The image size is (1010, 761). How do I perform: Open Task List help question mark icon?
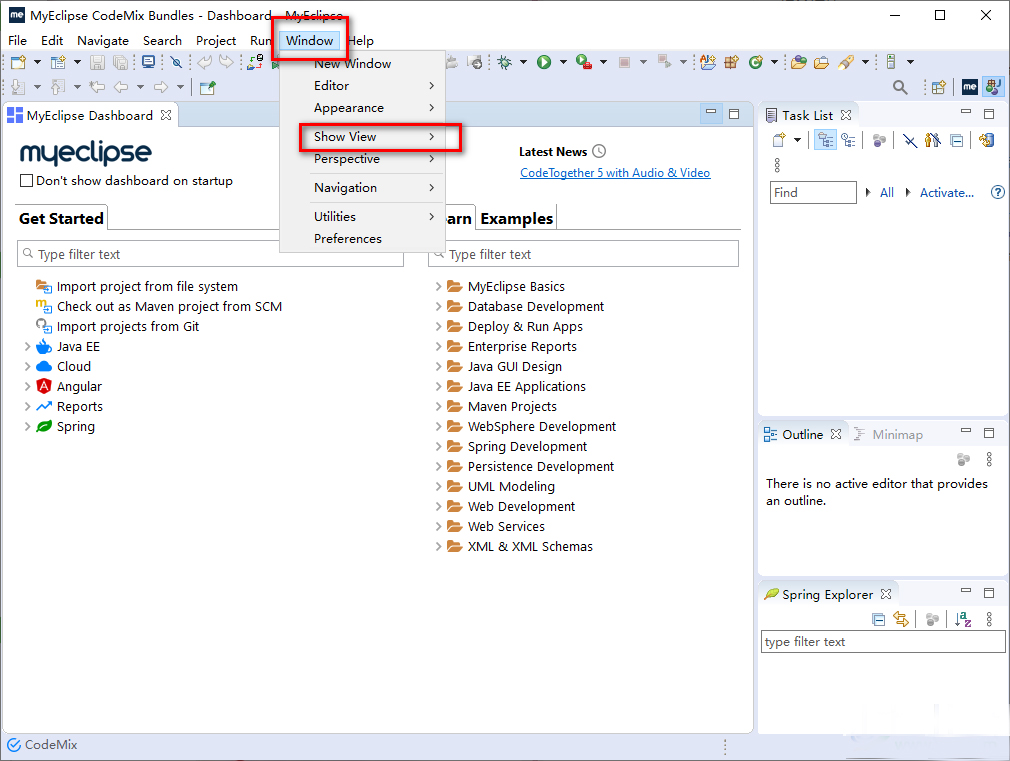coord(998,192)
